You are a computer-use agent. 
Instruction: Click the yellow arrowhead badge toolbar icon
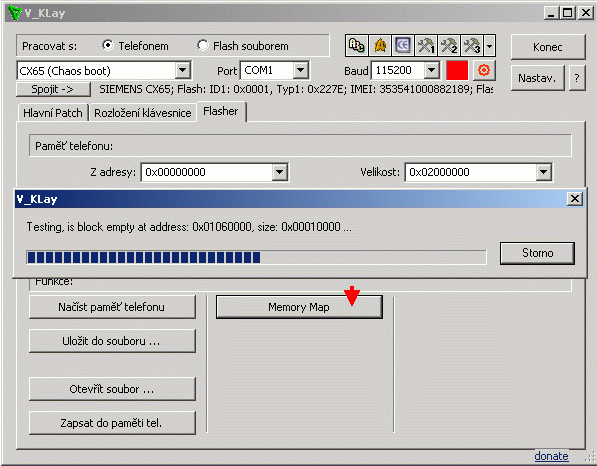tap(380, 46)
